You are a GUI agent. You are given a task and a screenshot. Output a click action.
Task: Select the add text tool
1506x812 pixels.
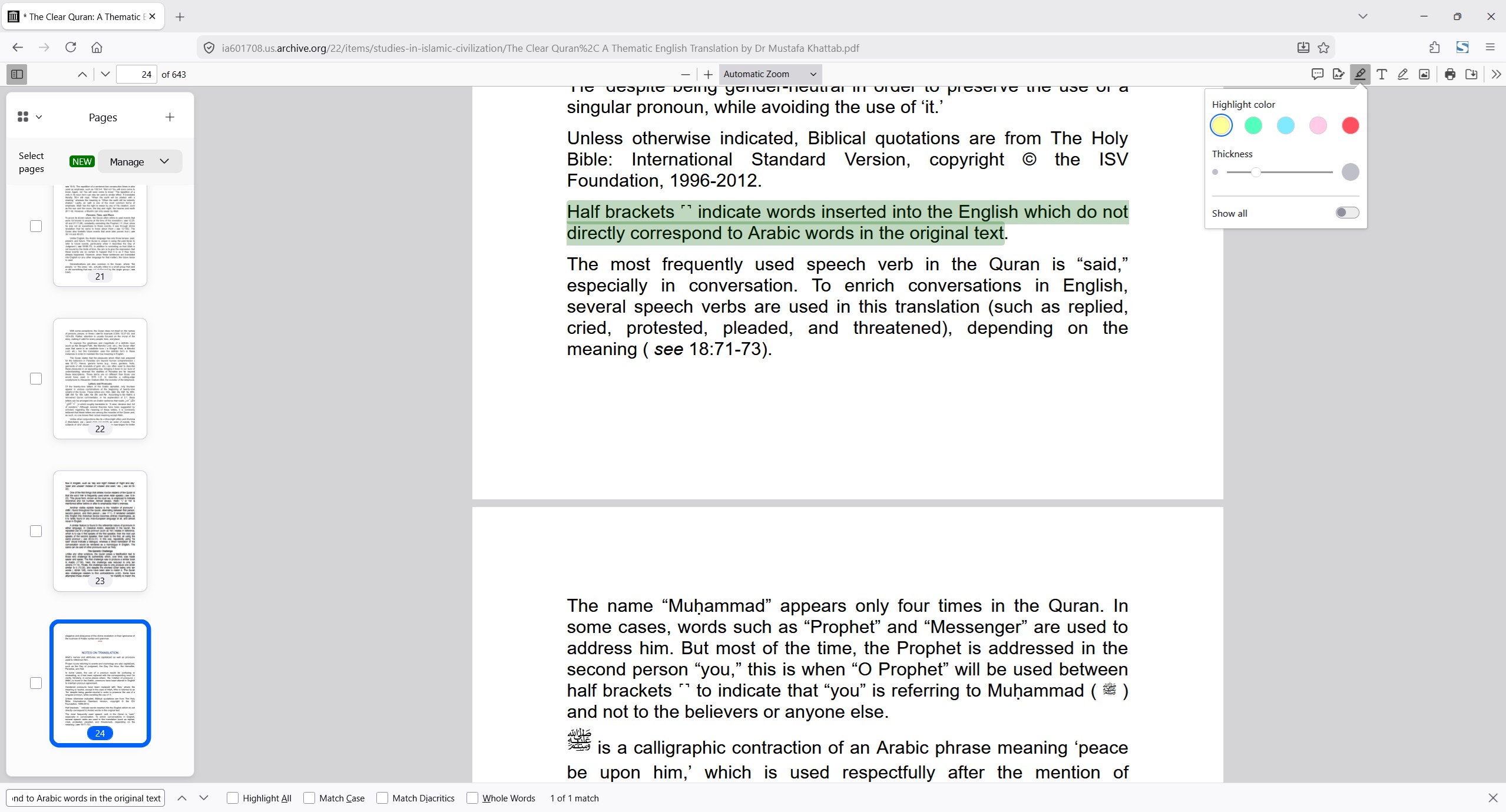pyautogui.click(x=1382, y=74)
